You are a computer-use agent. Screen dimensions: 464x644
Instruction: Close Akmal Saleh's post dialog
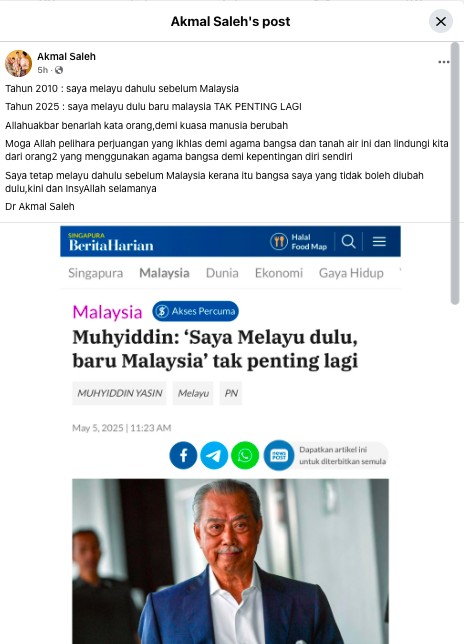[x=441, y=21]
